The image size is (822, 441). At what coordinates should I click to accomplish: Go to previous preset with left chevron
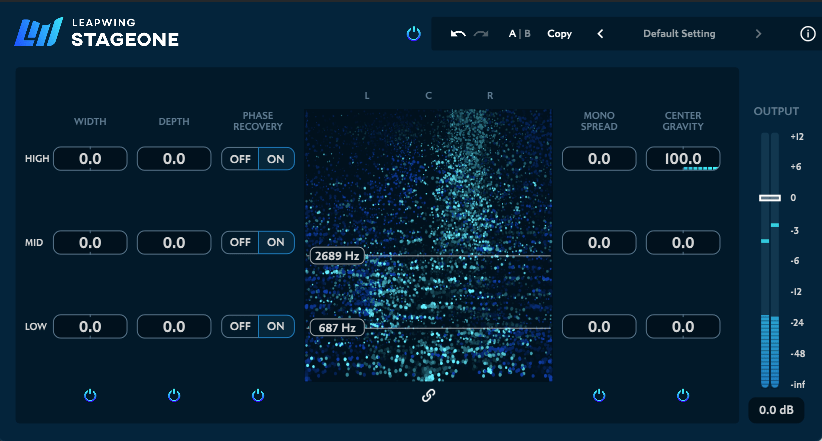coord(600,34)
